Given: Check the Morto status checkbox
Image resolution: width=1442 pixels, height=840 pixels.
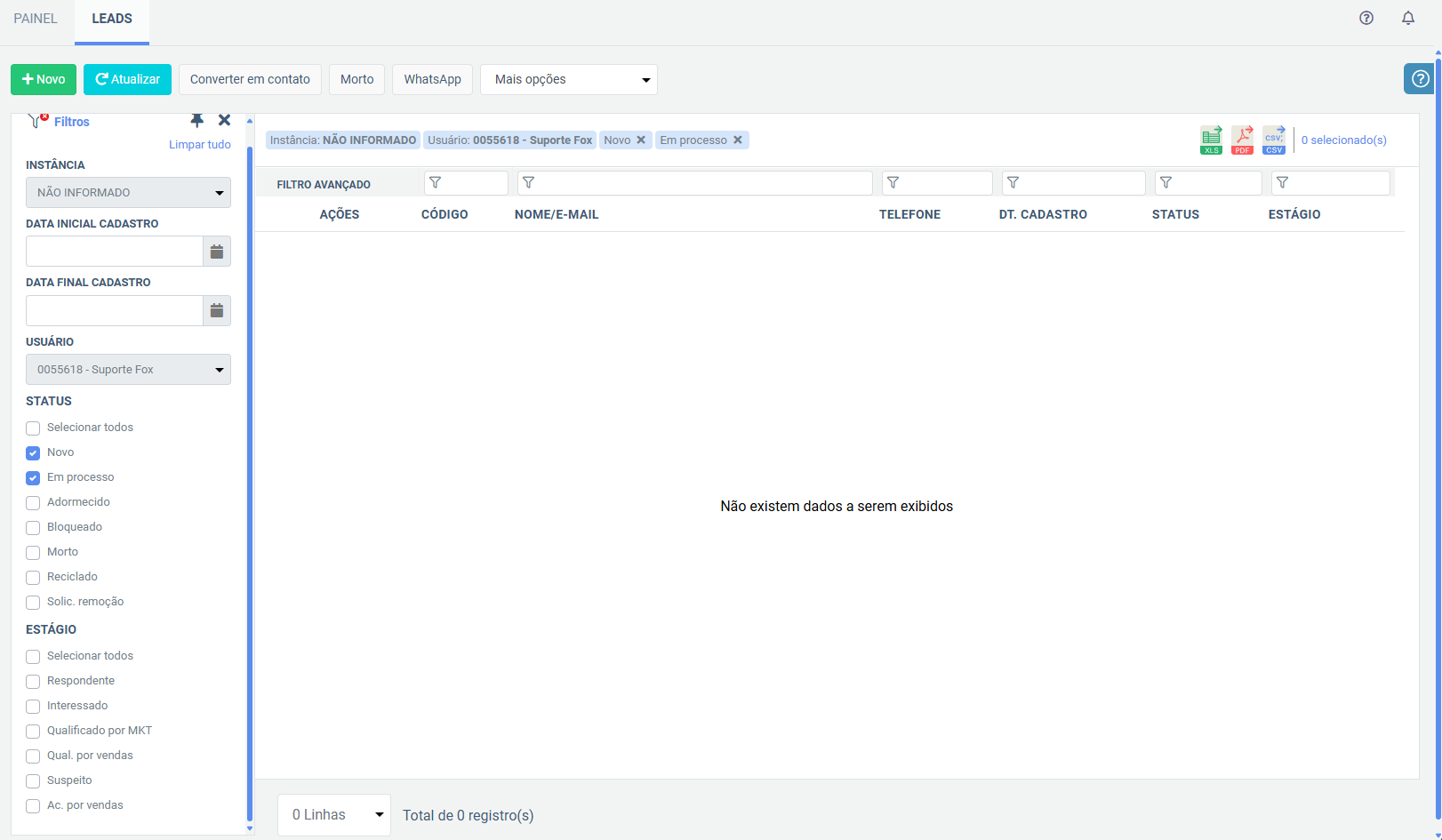Looking at the screenshot, I should pyautogui.click(x=33, y=553).
